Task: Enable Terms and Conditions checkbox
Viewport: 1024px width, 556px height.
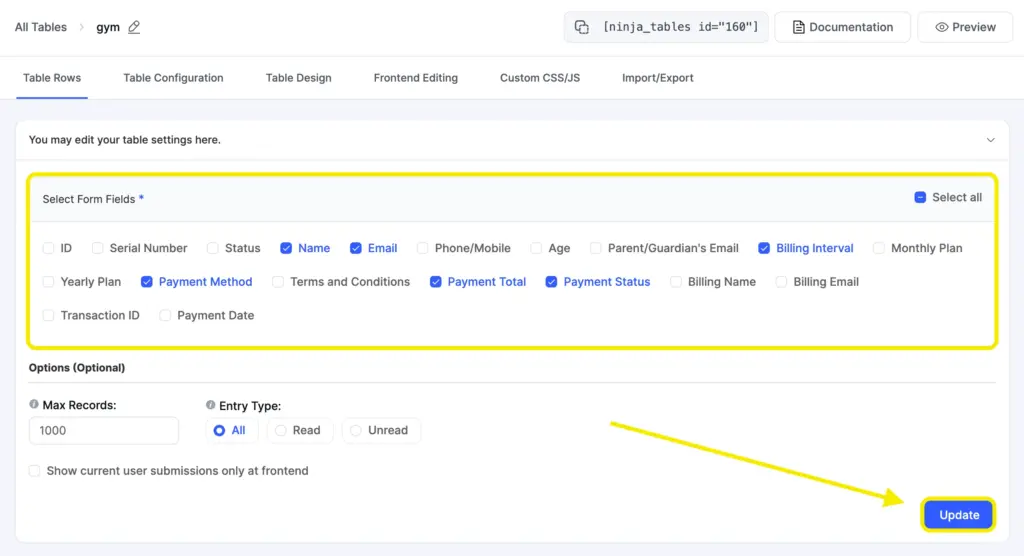Action: pos(278,282)
